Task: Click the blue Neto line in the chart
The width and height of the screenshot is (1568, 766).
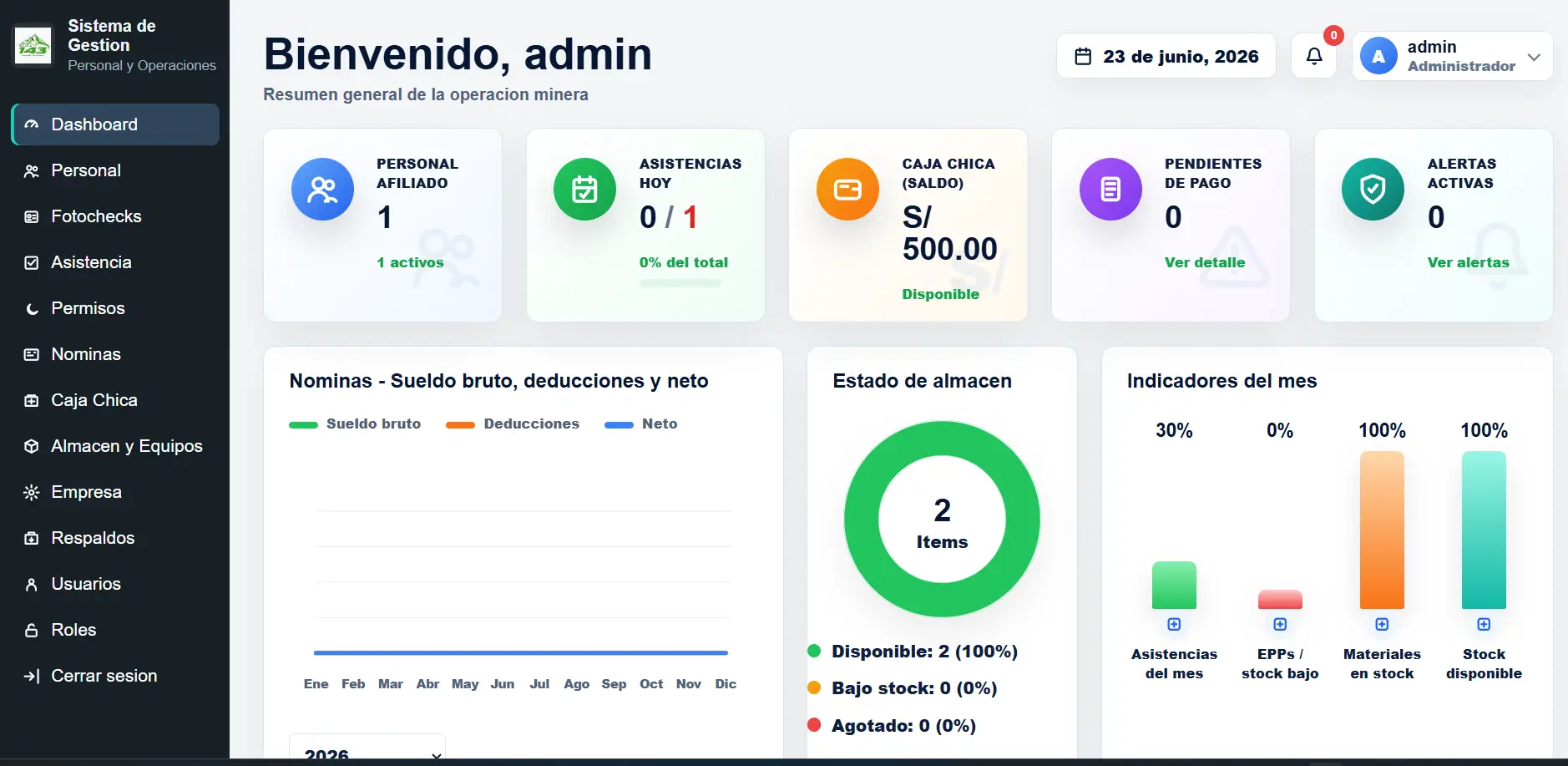Action: (521, 652)
